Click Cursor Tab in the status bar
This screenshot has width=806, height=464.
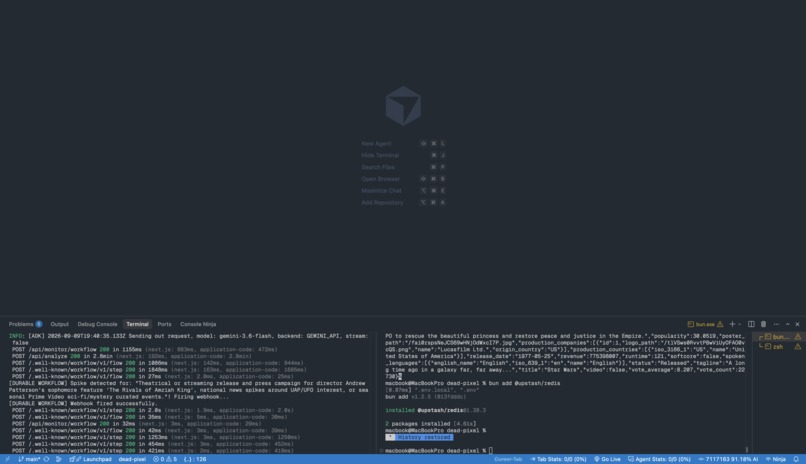(508, 459)
